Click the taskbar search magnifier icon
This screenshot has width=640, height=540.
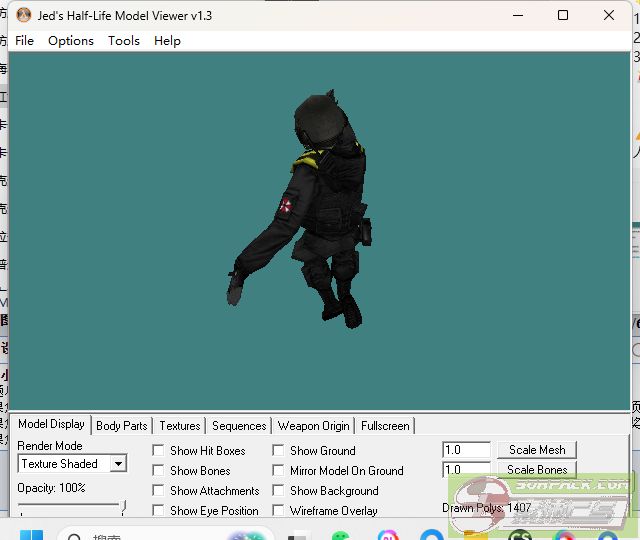click(73, 537)
